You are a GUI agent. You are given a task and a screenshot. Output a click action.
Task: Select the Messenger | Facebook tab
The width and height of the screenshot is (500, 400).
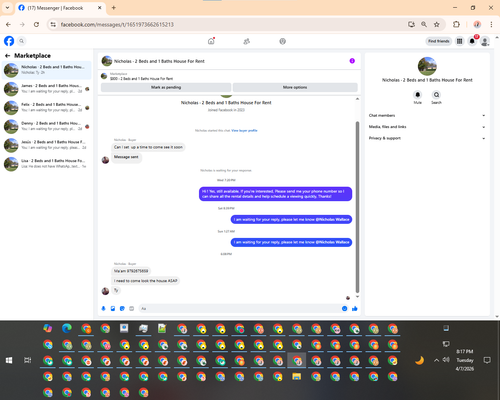tap(60, 8)
